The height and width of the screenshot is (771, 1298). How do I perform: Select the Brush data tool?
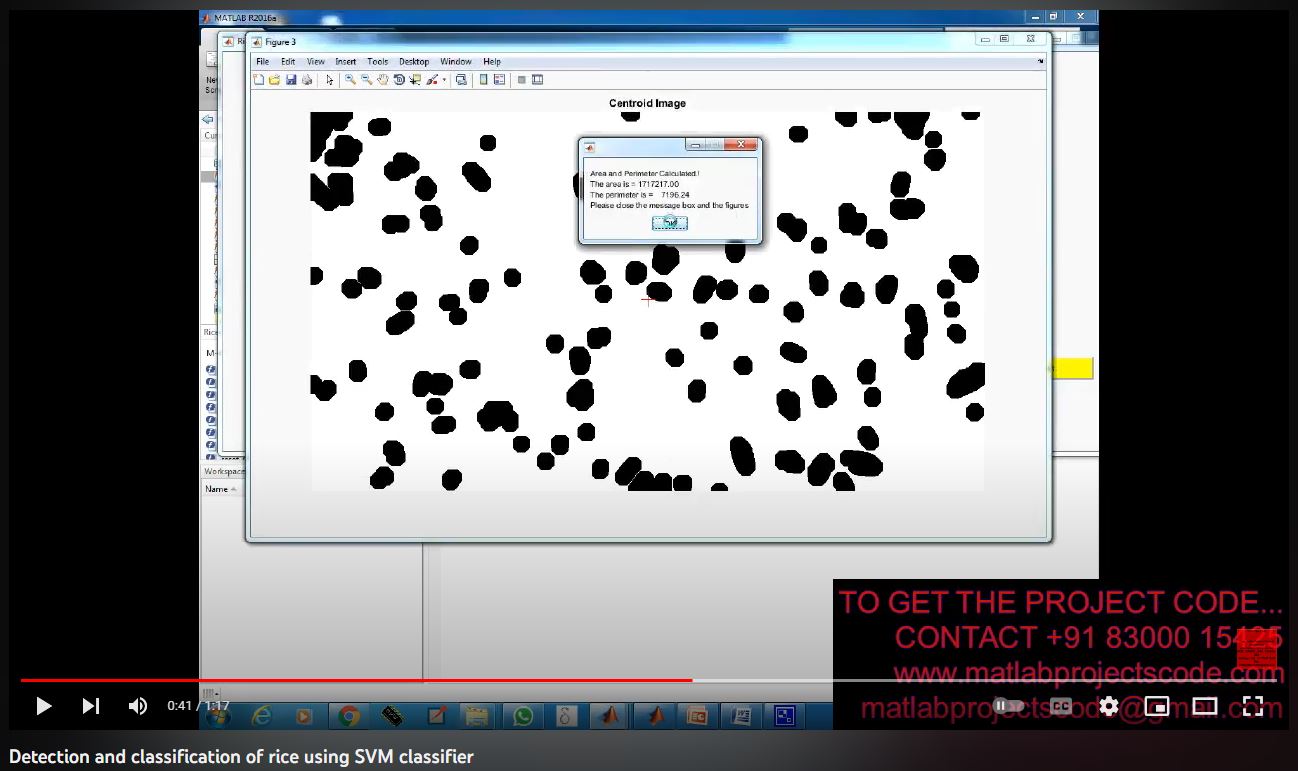tap(432, 80)
